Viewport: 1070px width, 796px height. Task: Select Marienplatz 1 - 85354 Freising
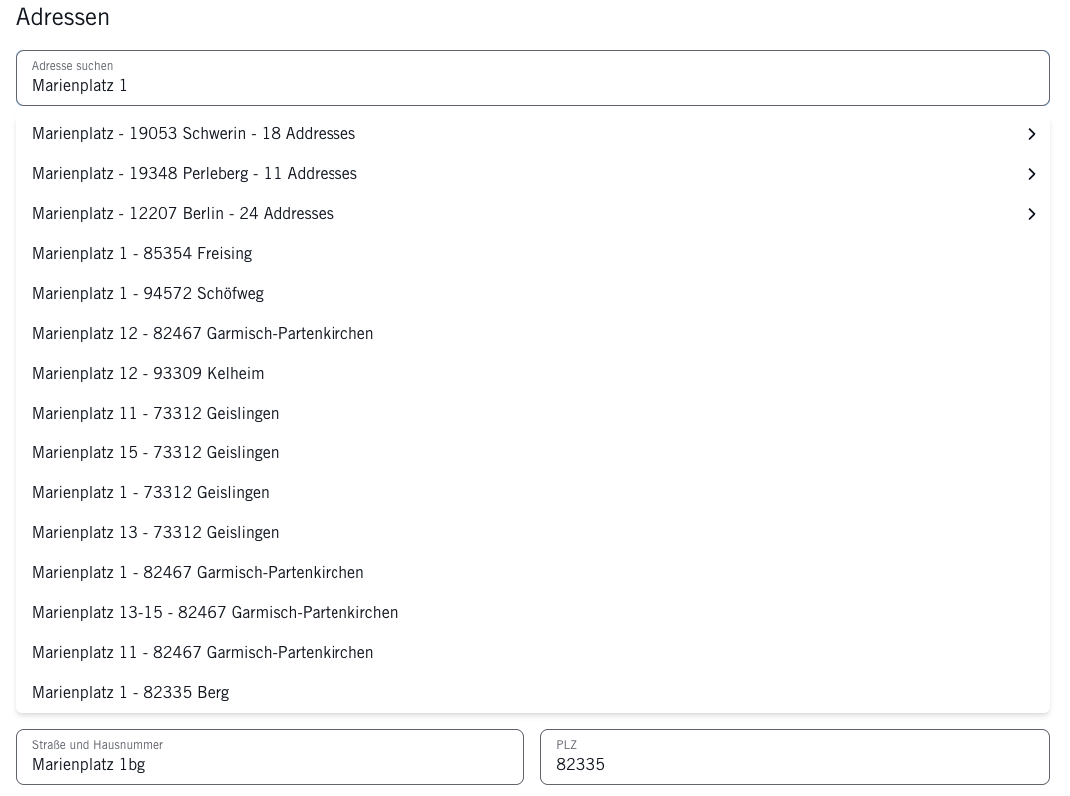tap(142, 254)
